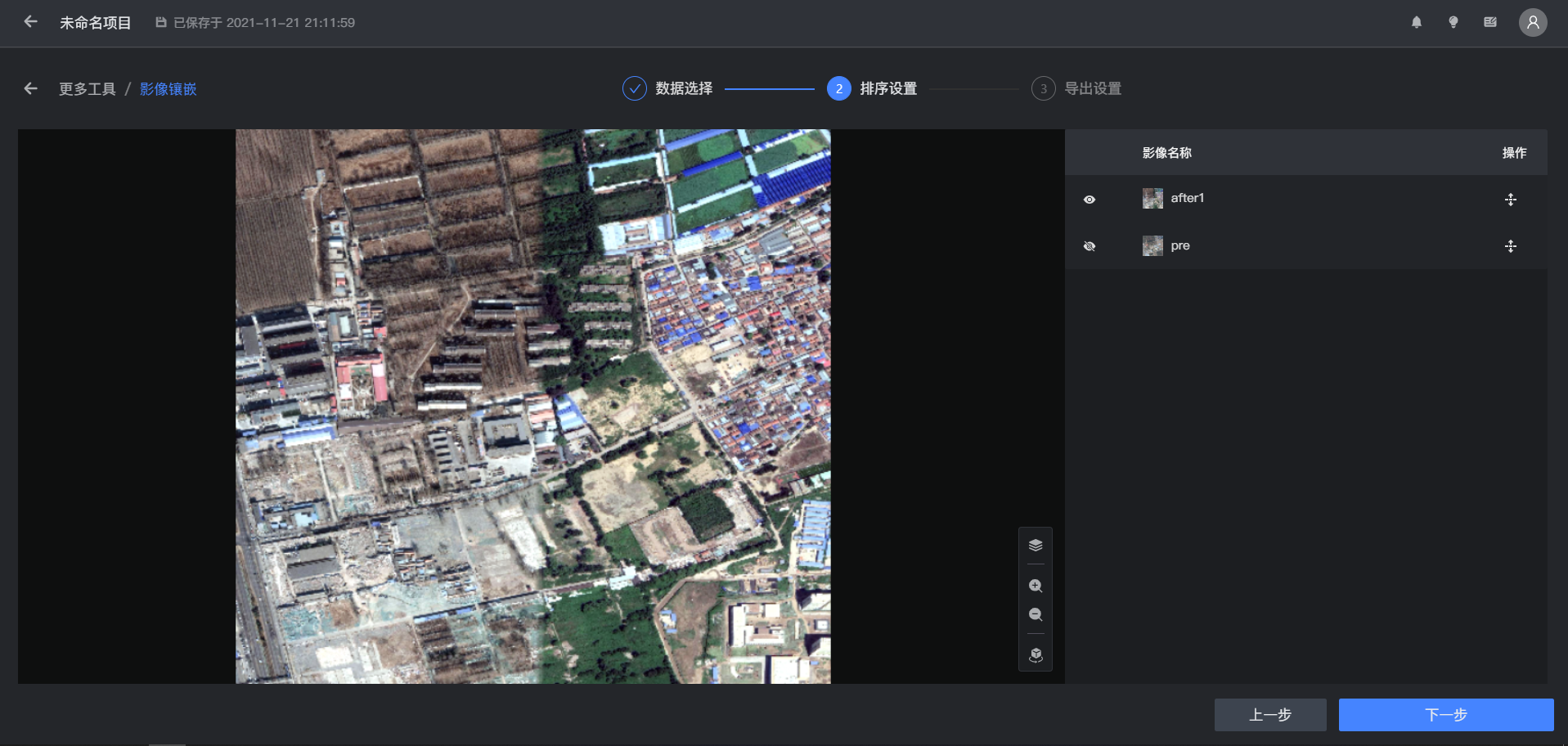Click the 未命名项目 project title

point(96,23)
